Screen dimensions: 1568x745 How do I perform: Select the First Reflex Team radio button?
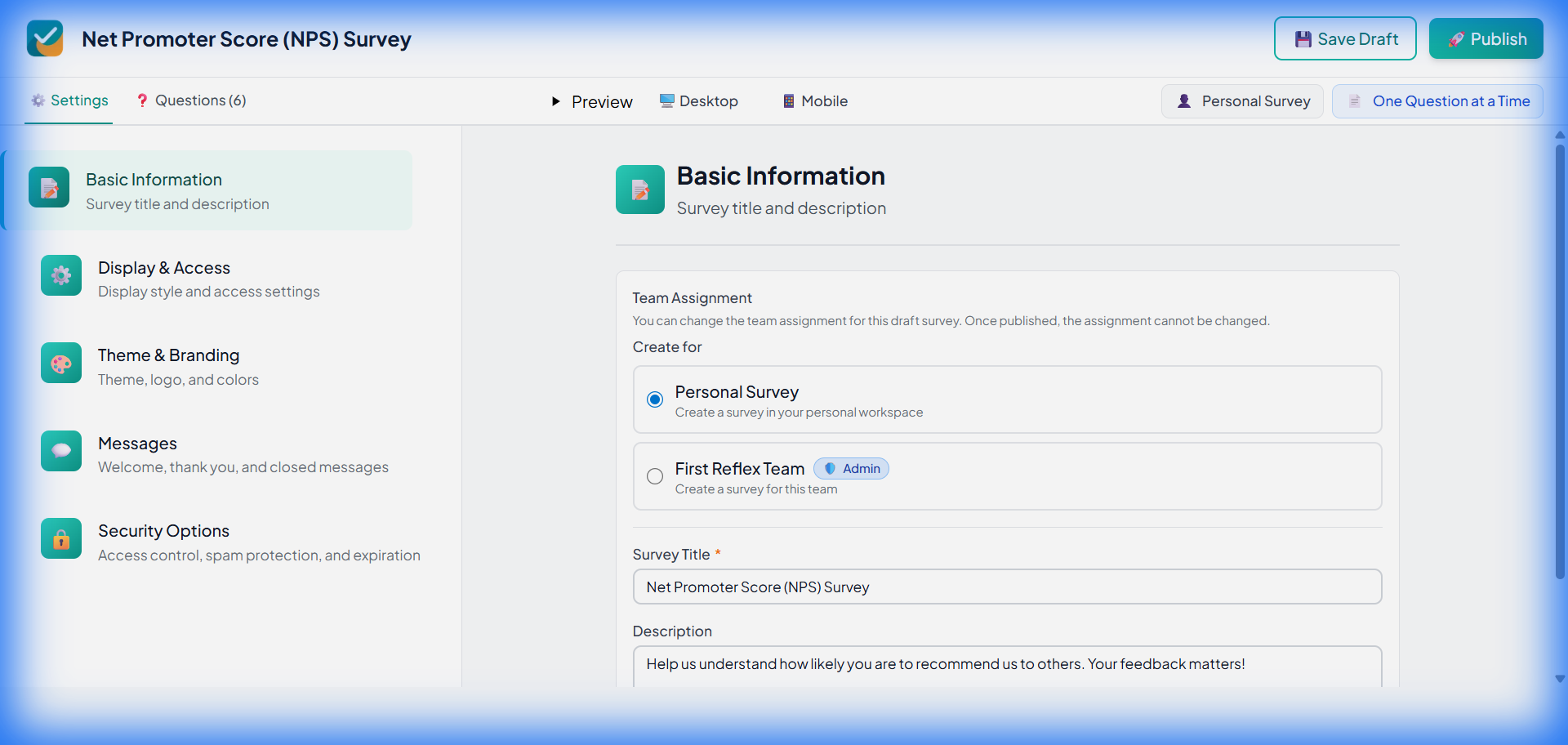tap(655, 476)
